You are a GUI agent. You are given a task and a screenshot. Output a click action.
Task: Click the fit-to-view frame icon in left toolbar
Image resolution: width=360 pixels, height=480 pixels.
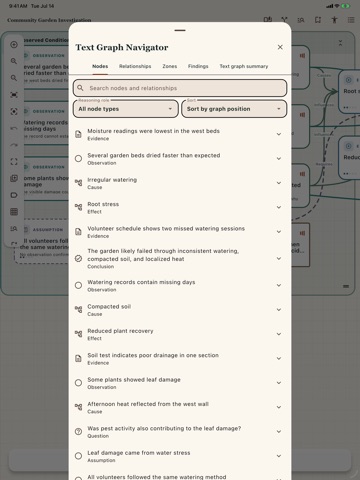click(x=14, y=95)
